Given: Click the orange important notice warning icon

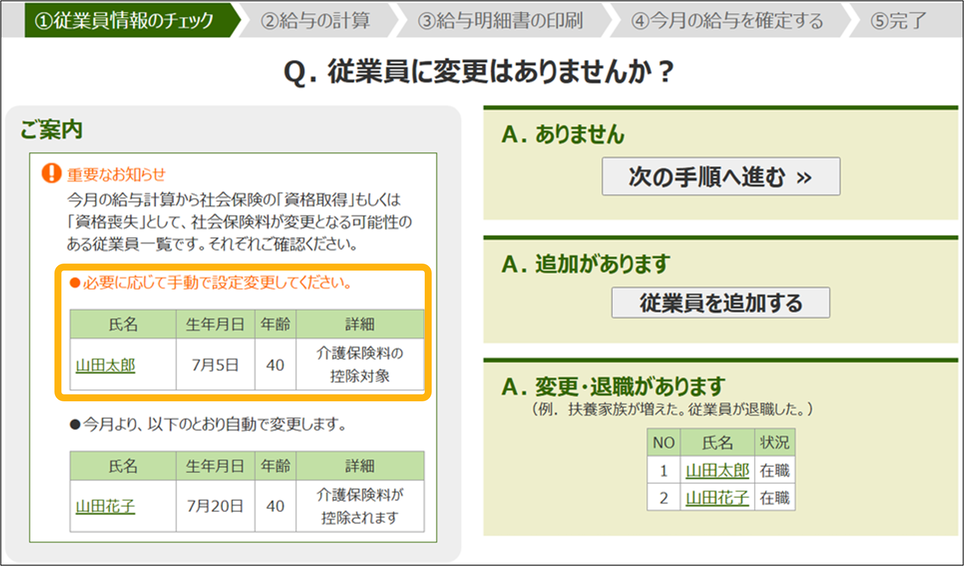Looking at the screenshot, I should coord(51,173).
